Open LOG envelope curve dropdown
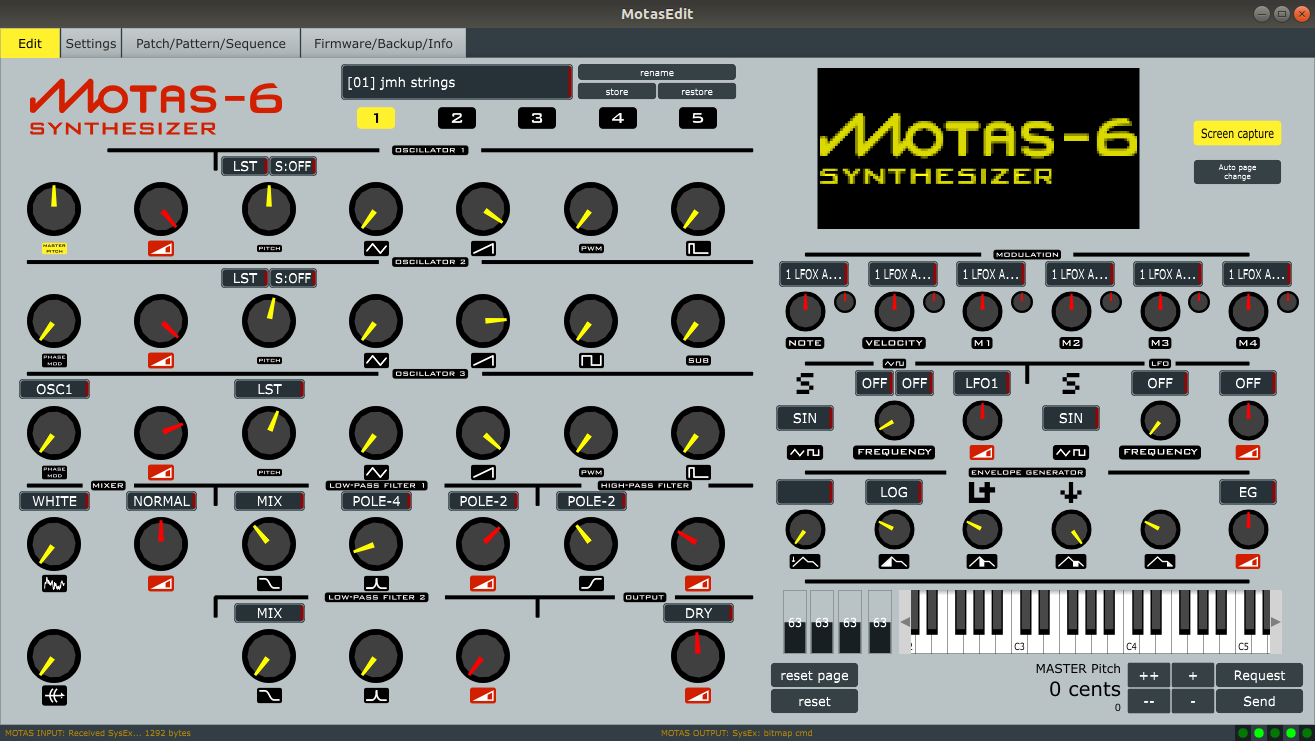Screen dimensions: 1315x741 tap(894, 492)
